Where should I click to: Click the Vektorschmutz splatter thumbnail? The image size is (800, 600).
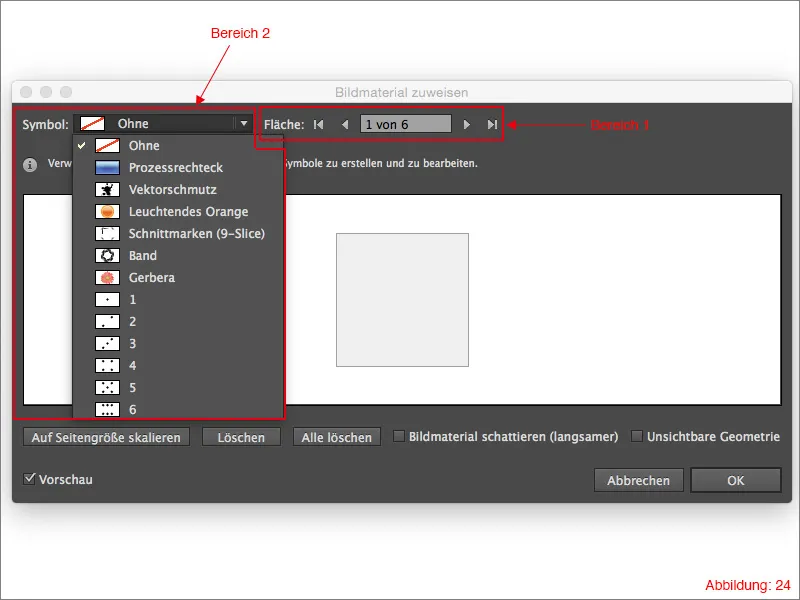coord(107,189)
